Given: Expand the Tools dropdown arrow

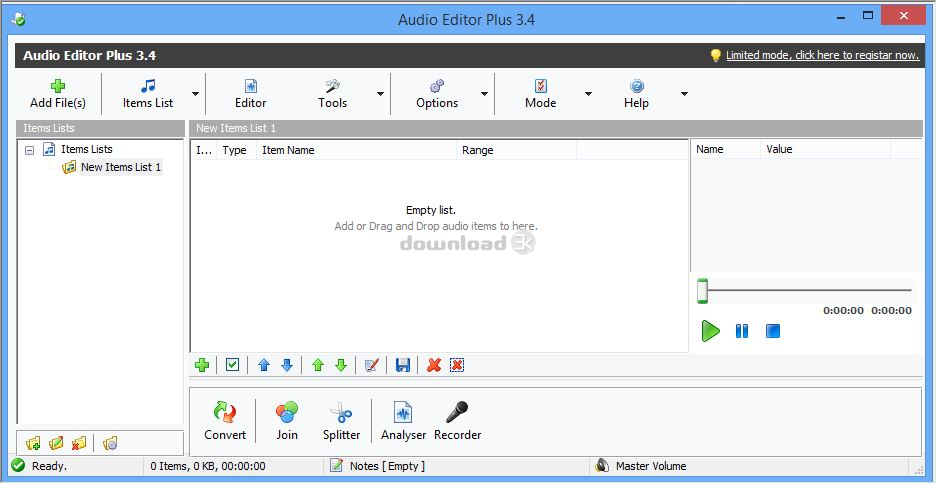Looking at the screenshot, I should 380,94.
